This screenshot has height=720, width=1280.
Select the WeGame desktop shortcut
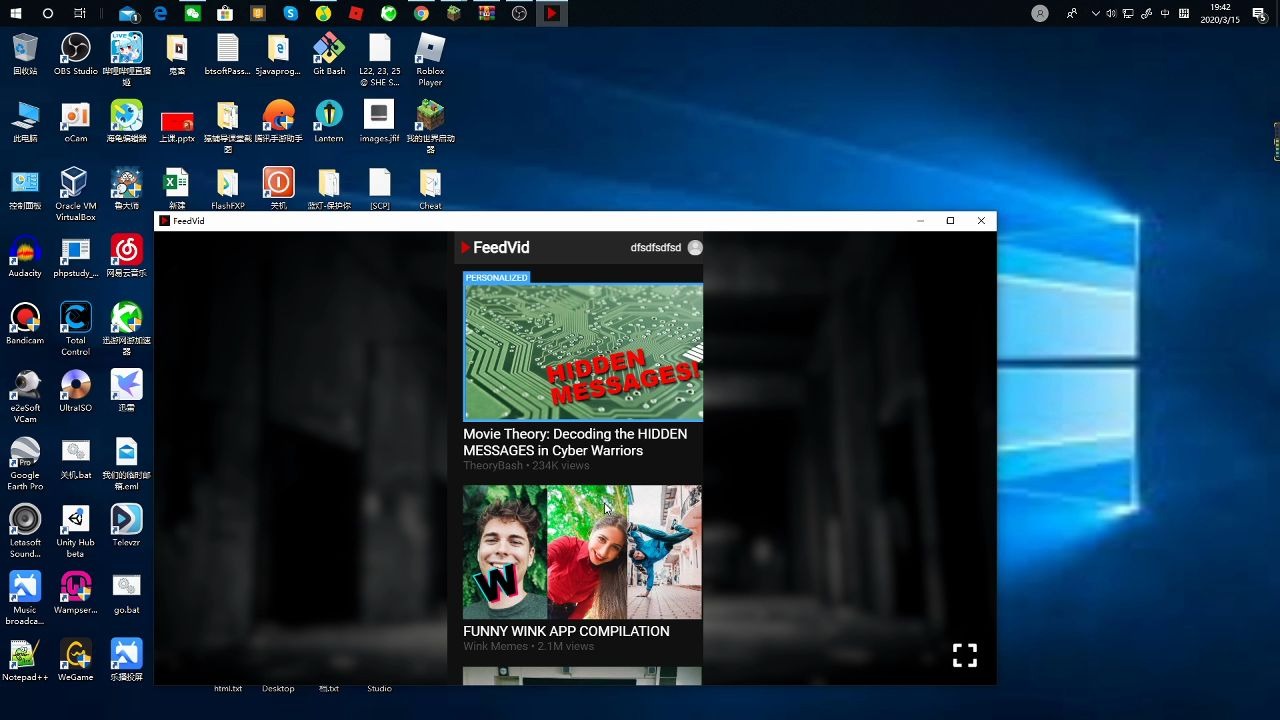pyautogui.click(x=76, y=660)
